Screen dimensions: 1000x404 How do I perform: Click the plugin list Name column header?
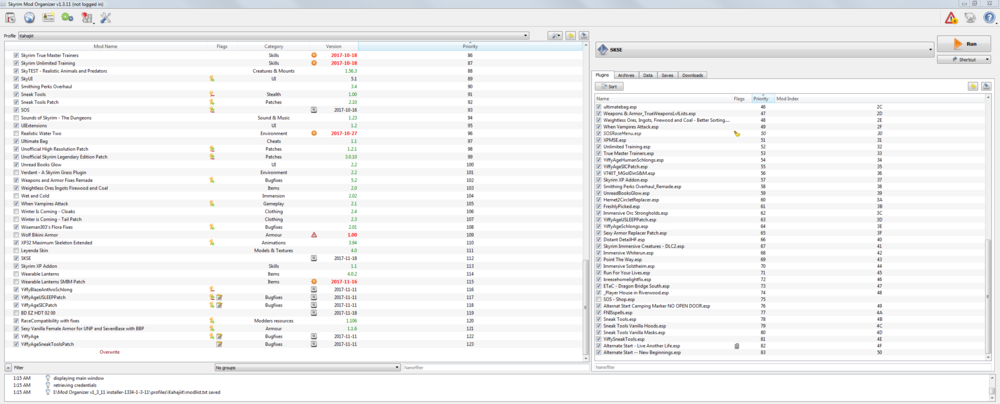[663, 99]
